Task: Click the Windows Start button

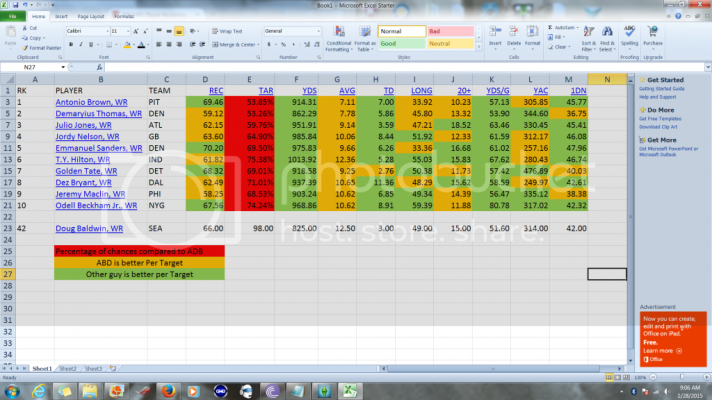Action: tap(12, 391)
